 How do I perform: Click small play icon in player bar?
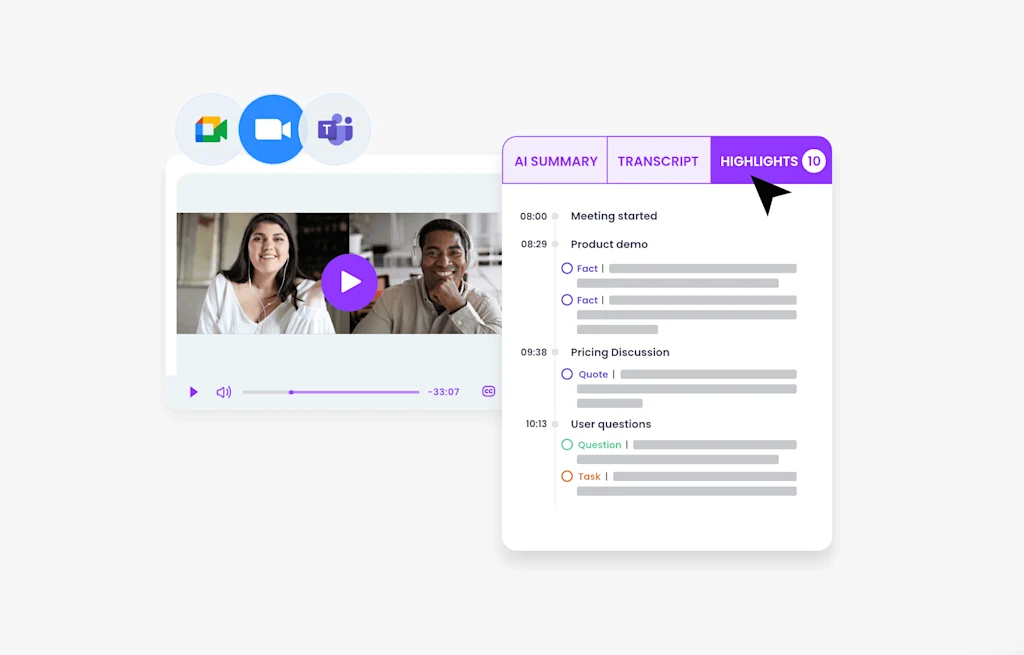(x=193, y=392)
